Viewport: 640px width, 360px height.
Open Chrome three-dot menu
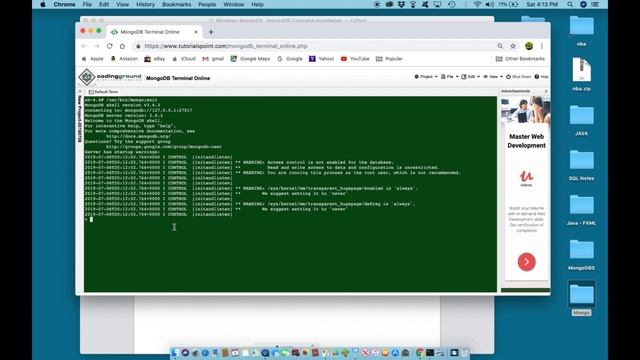(x=542, y=46)
